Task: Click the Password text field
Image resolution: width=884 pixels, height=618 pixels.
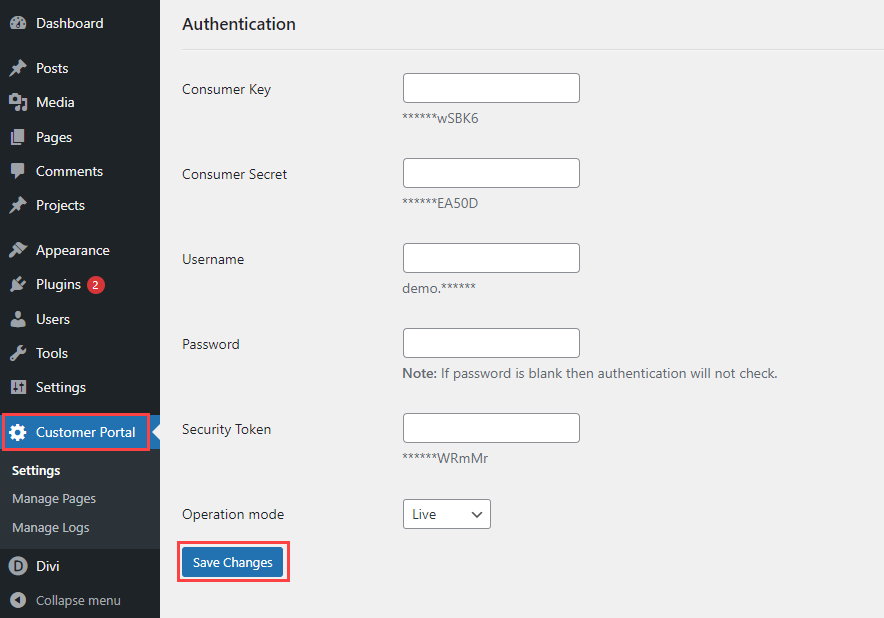Action: [x=491, y=343]
